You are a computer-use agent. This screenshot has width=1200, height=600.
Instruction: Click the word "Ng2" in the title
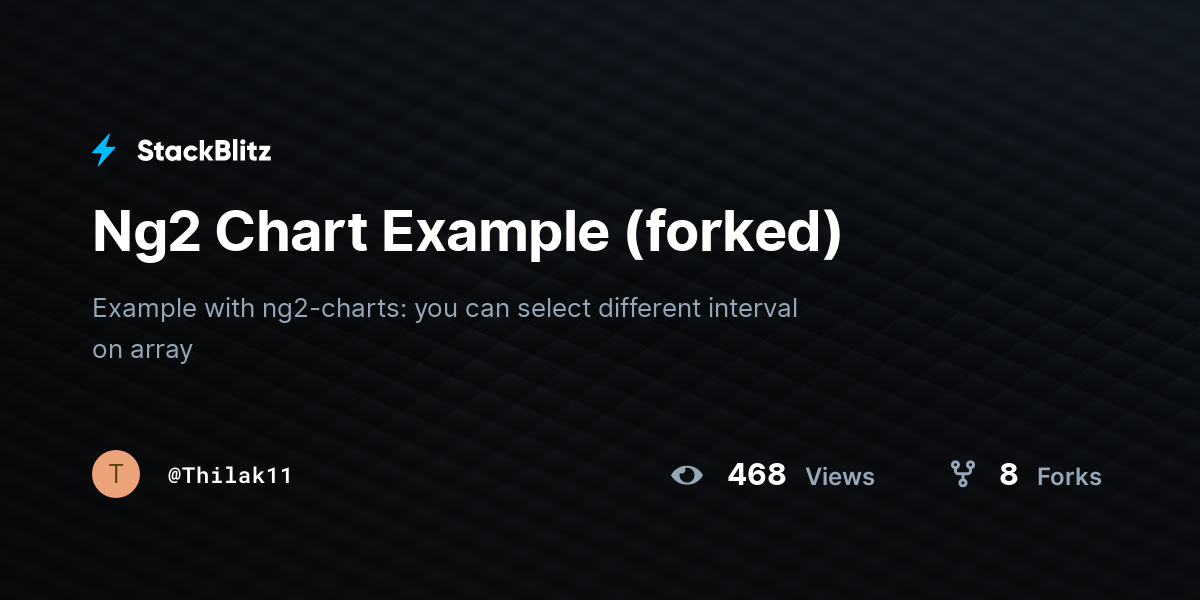[x=144, y=233]
